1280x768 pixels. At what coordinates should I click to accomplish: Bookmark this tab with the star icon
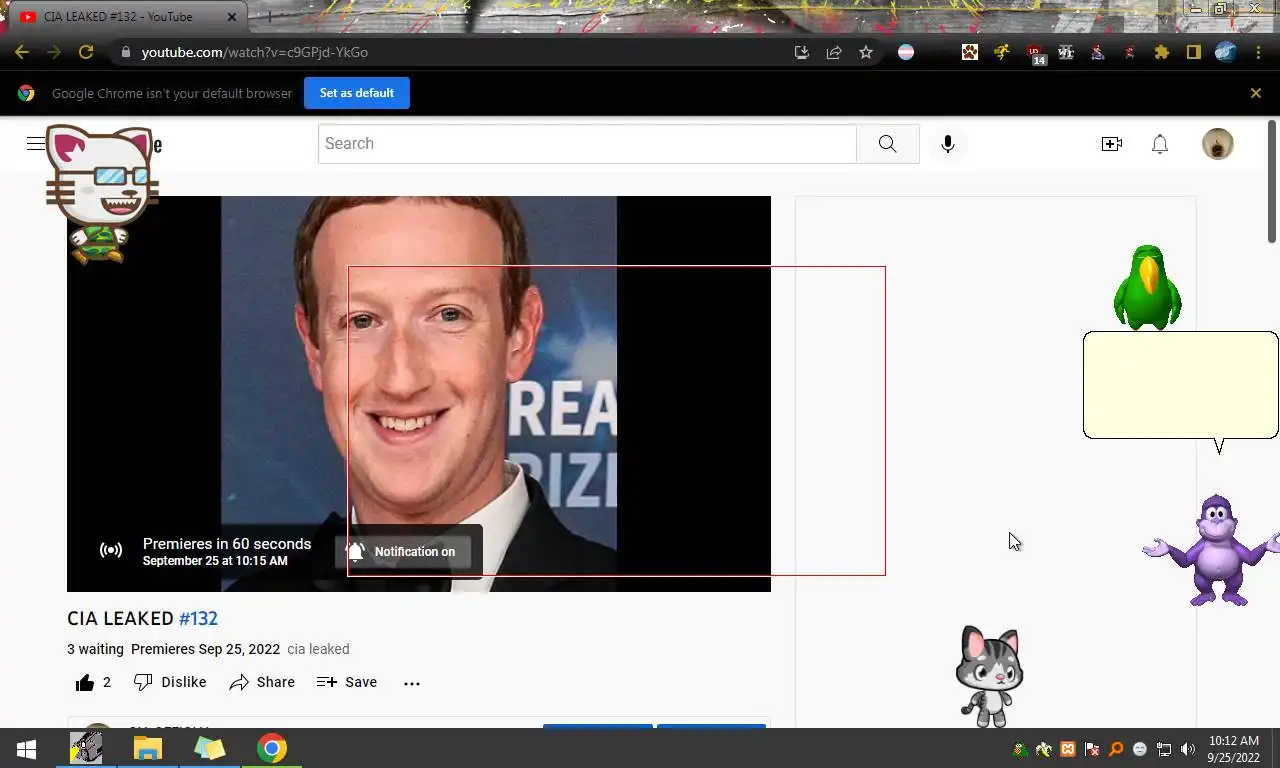866,52
